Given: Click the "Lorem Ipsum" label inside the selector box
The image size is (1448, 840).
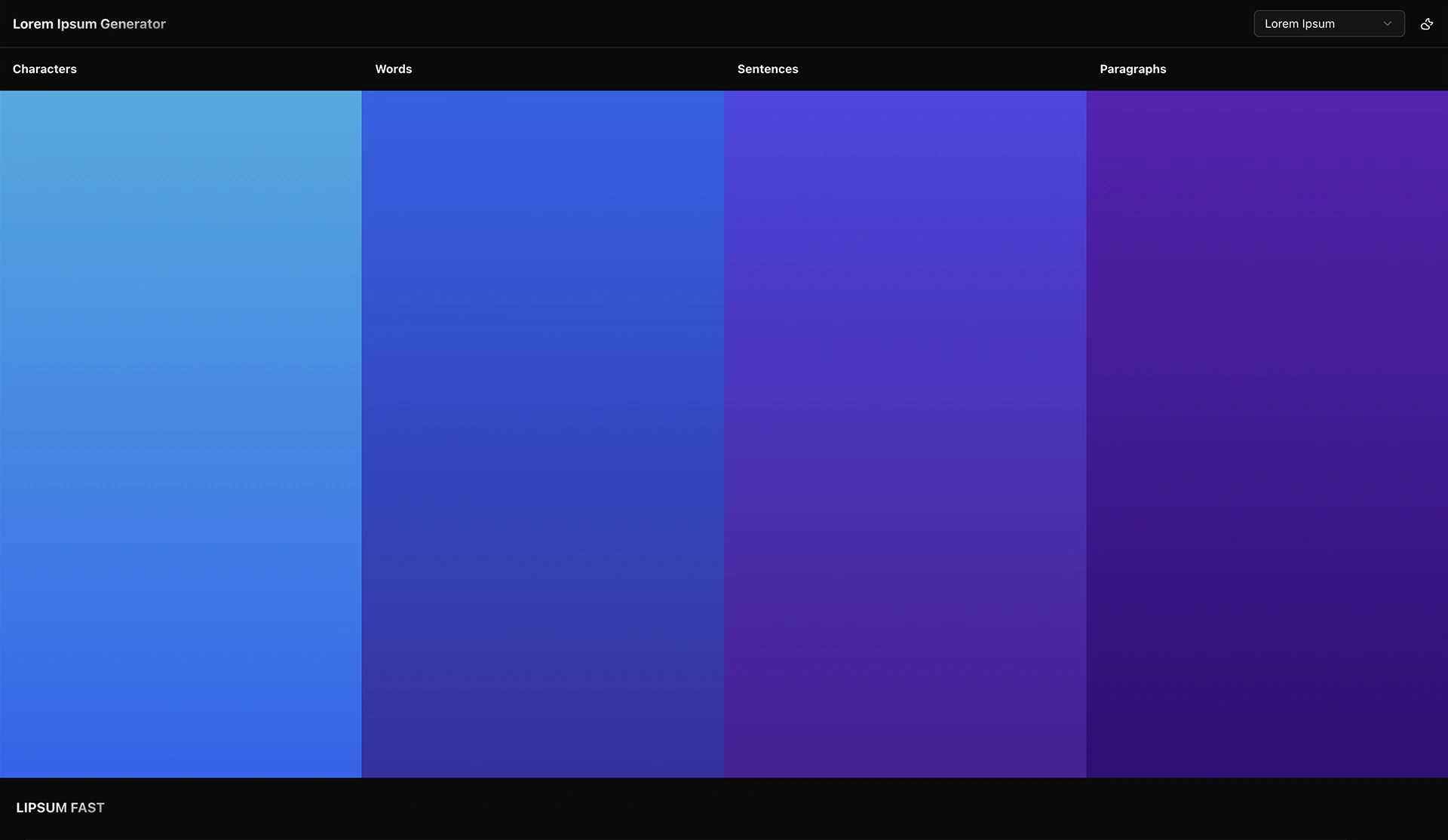Looking at the screenshot, I should click(1299, 24).
